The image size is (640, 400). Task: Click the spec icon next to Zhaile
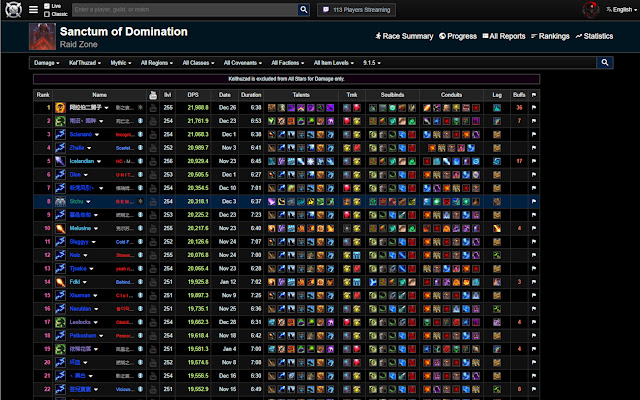60,148
